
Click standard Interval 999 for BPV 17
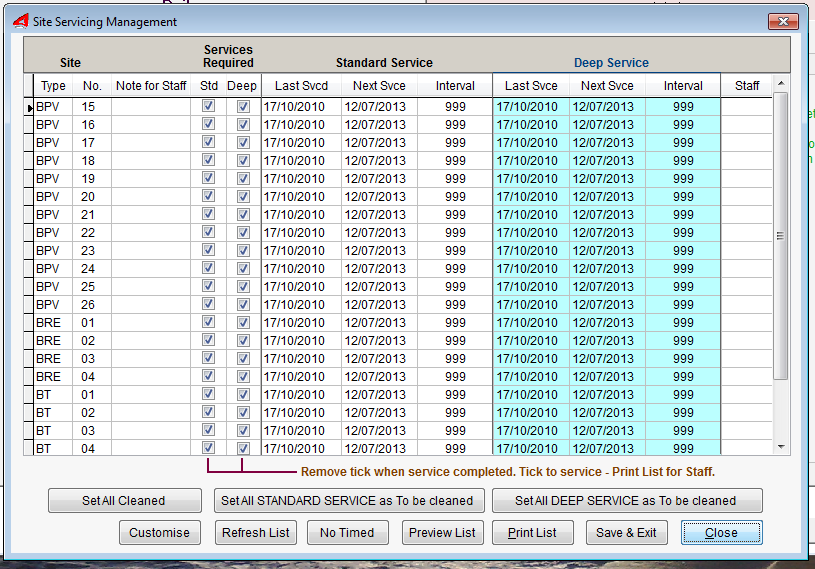click(455, 142)
